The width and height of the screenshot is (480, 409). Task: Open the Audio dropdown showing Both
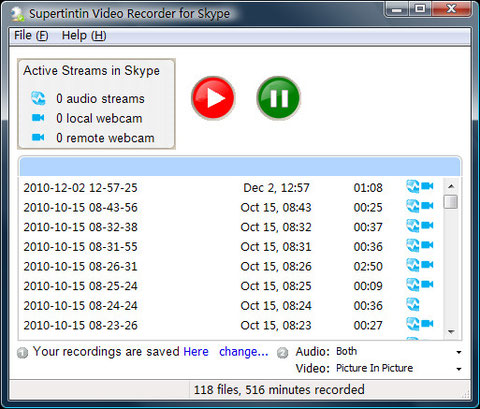coord(459,352)
